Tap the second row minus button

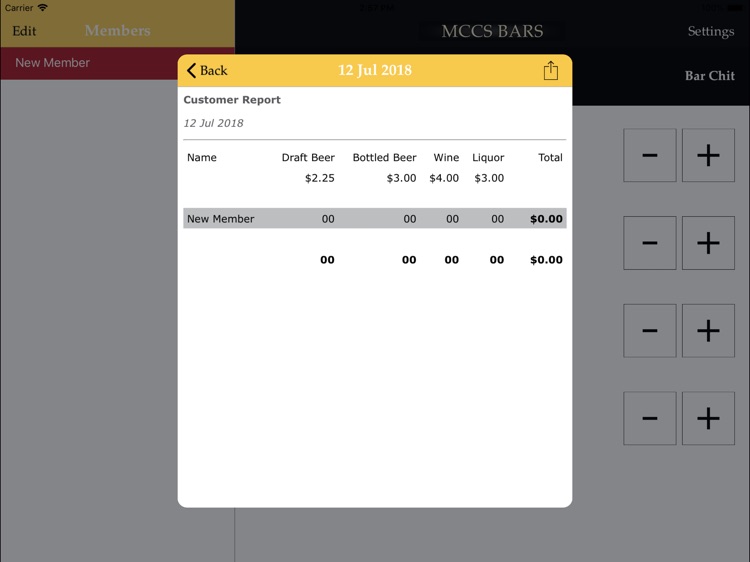[650, 242]
